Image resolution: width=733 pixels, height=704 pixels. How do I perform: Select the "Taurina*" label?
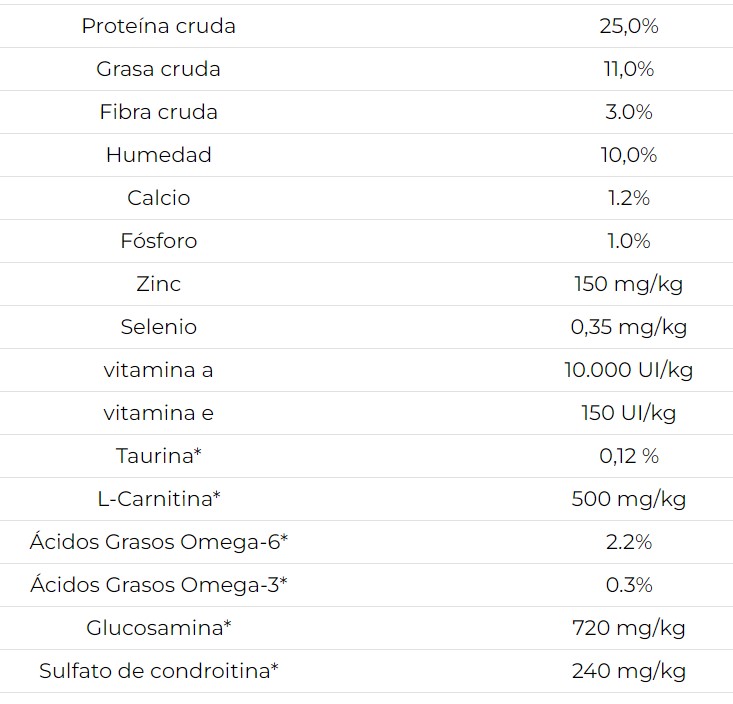pyautogui.click(x=158, y=456)
